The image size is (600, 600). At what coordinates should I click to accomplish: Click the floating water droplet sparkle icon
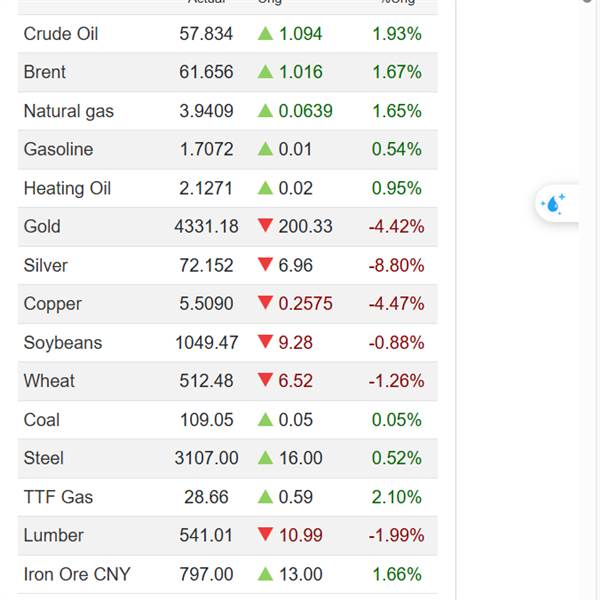coord(553,204)
